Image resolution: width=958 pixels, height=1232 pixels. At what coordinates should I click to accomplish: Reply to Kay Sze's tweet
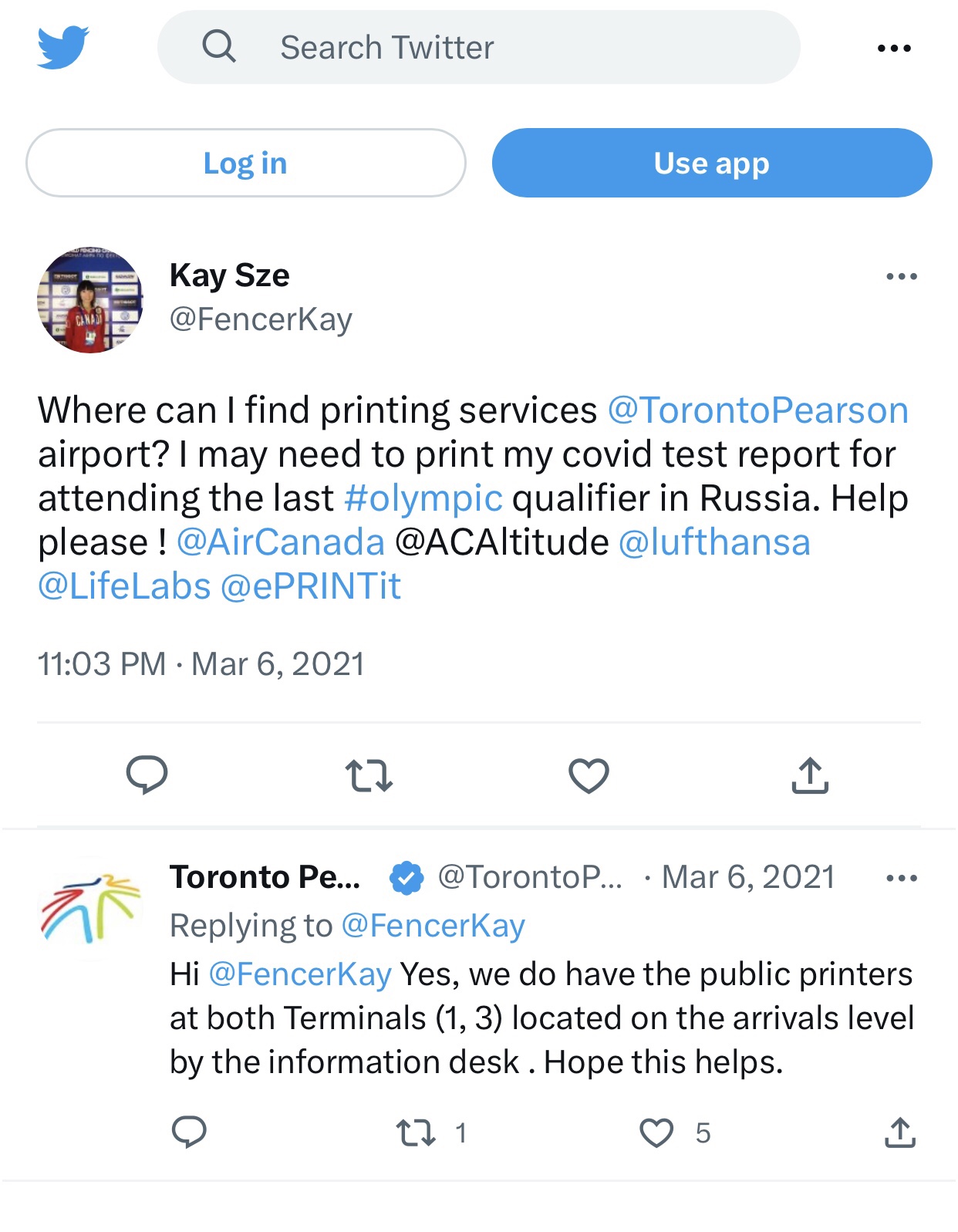(x=147, y=775)
